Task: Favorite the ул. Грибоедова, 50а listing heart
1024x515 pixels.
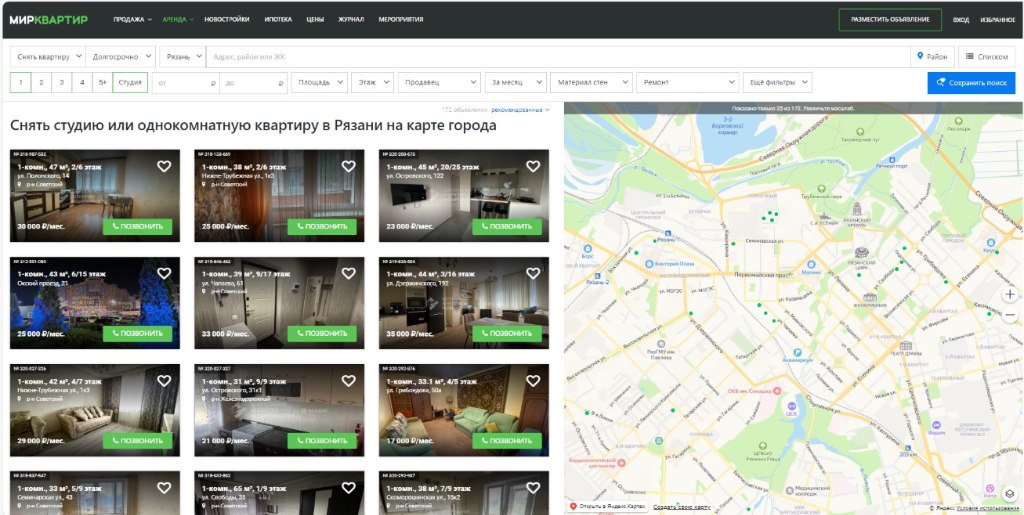Action: 533,381
